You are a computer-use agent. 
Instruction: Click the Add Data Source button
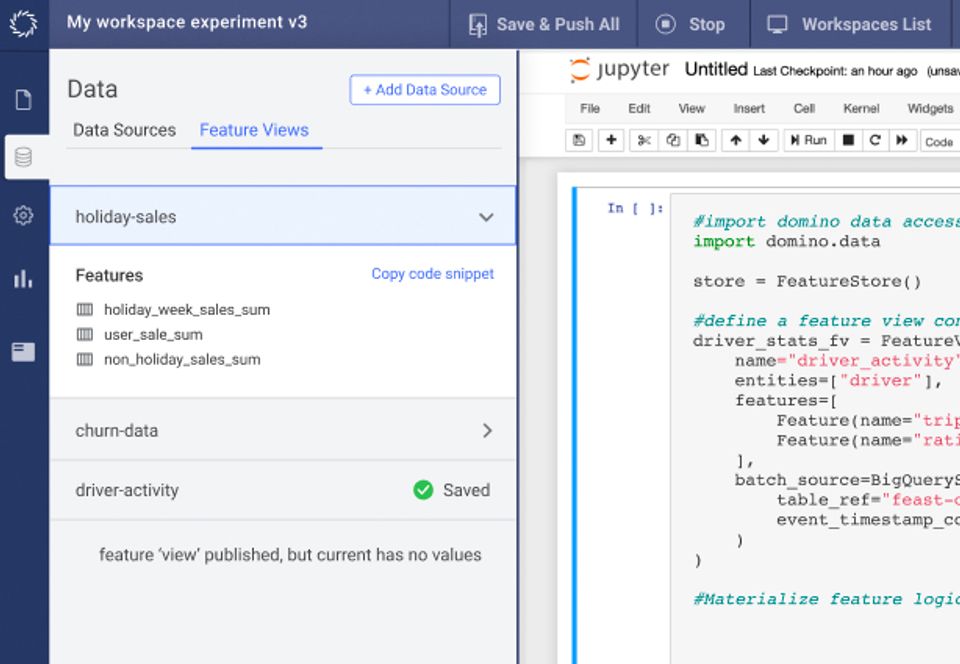[425, 90]
